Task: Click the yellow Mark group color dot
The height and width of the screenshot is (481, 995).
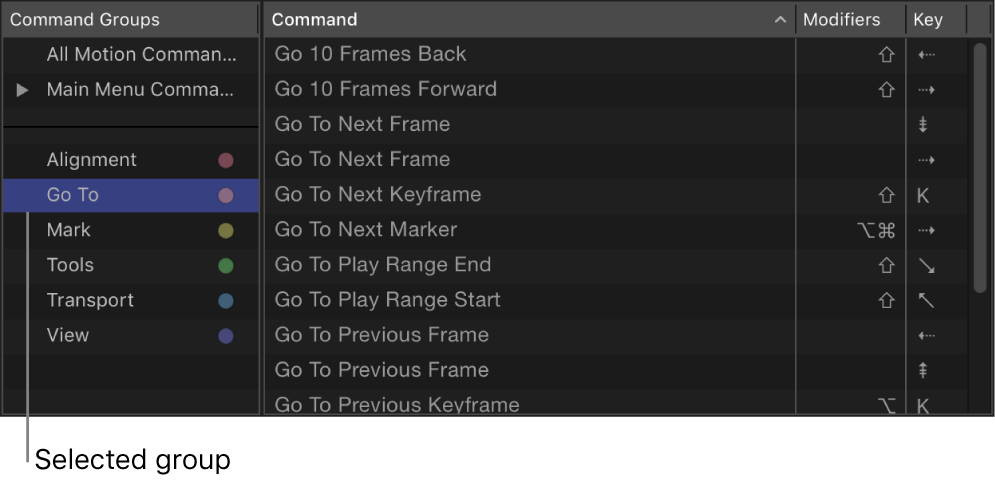Action: tap(226, 231)
